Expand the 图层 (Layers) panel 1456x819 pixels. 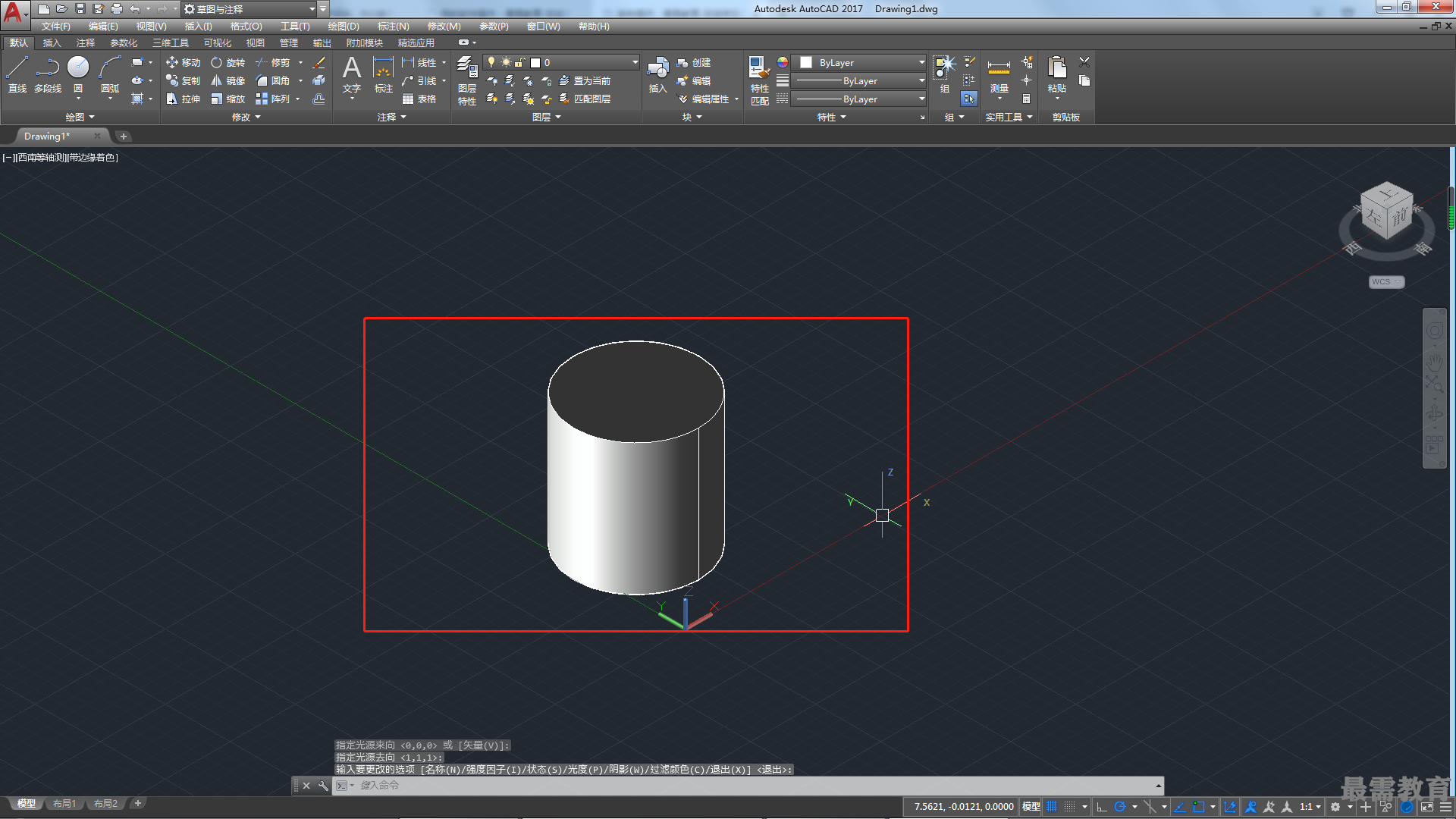point(546,117)
